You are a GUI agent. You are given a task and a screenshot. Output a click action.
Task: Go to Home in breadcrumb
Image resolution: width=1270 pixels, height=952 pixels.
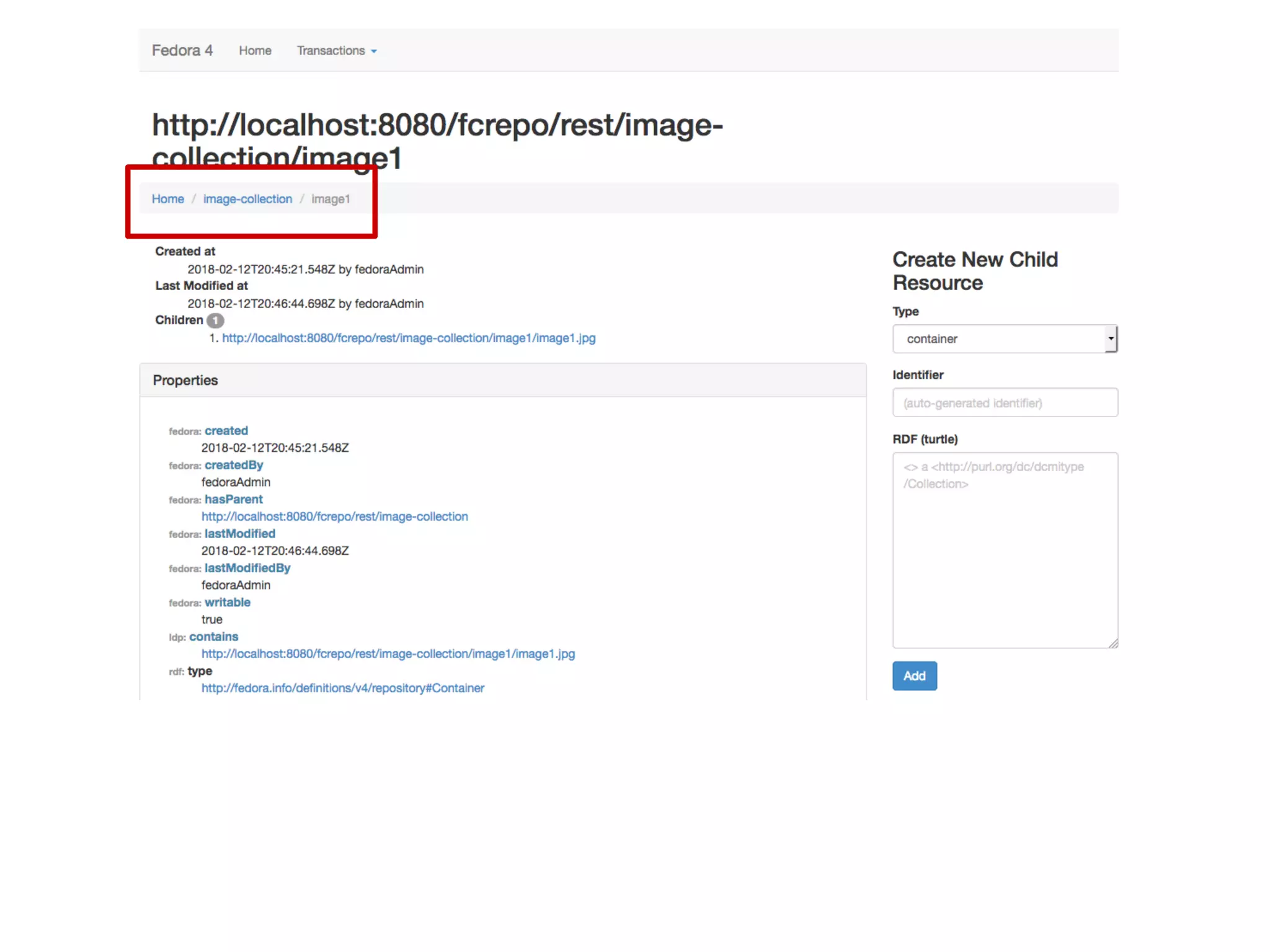pyautogui.click(x=167, y=199)
